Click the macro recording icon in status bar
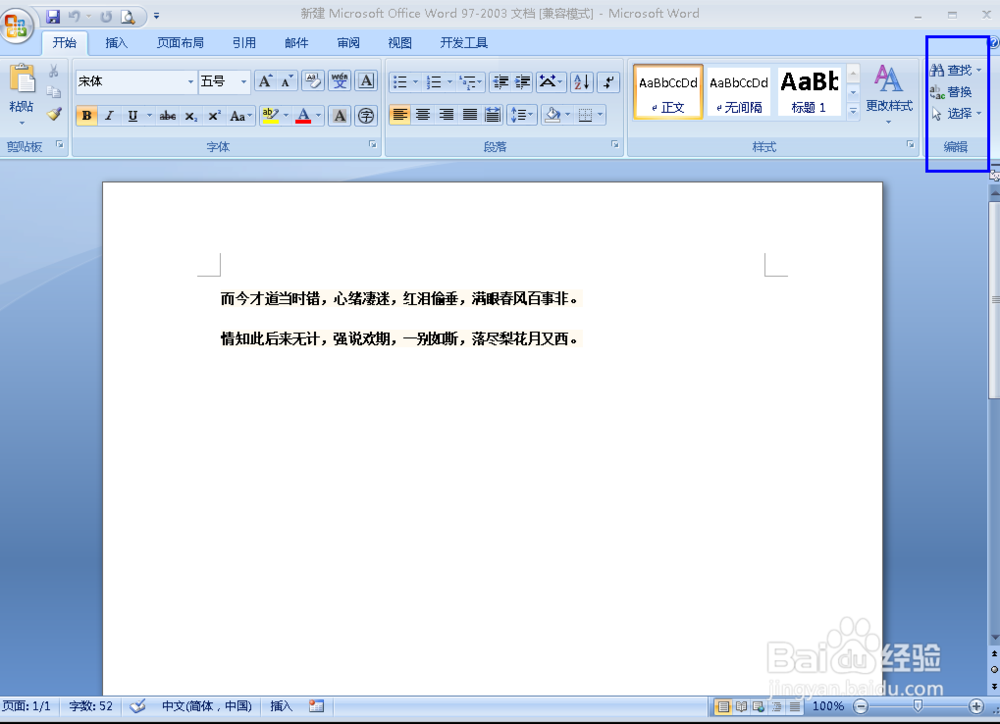Viewport: 1000px width, 724px height. coord(316,706)
